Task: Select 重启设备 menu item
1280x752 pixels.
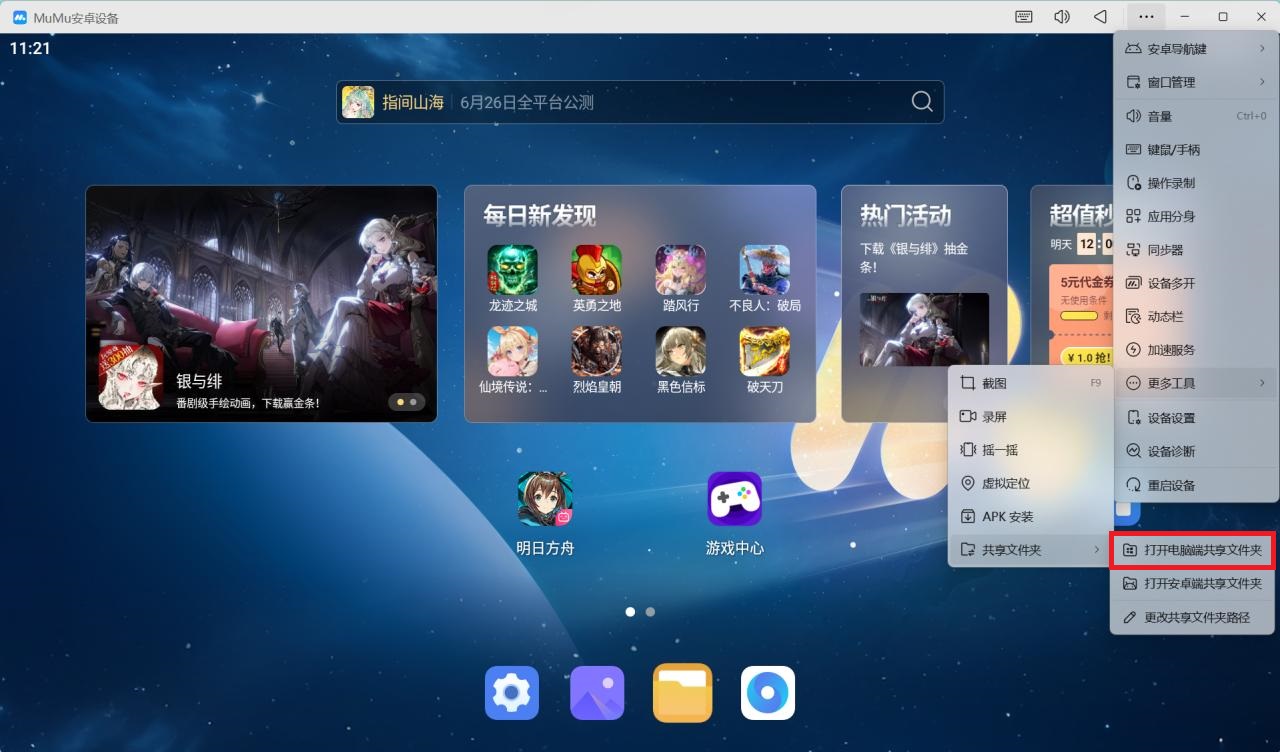Action: click(x=1195, y=485)
